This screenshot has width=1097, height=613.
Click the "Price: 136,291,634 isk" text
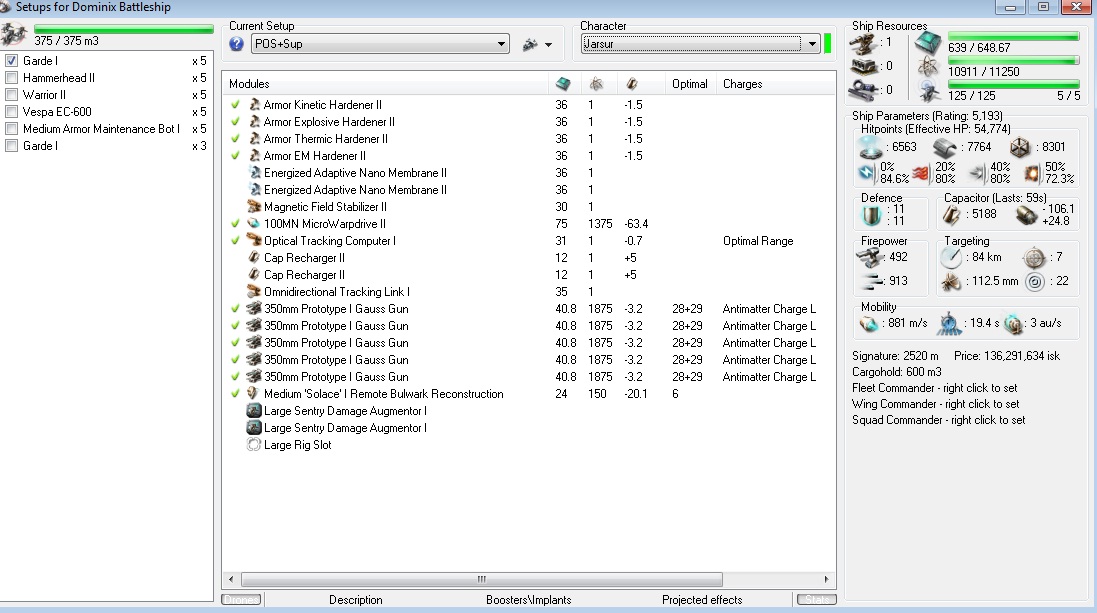(x=1007, y=356)
